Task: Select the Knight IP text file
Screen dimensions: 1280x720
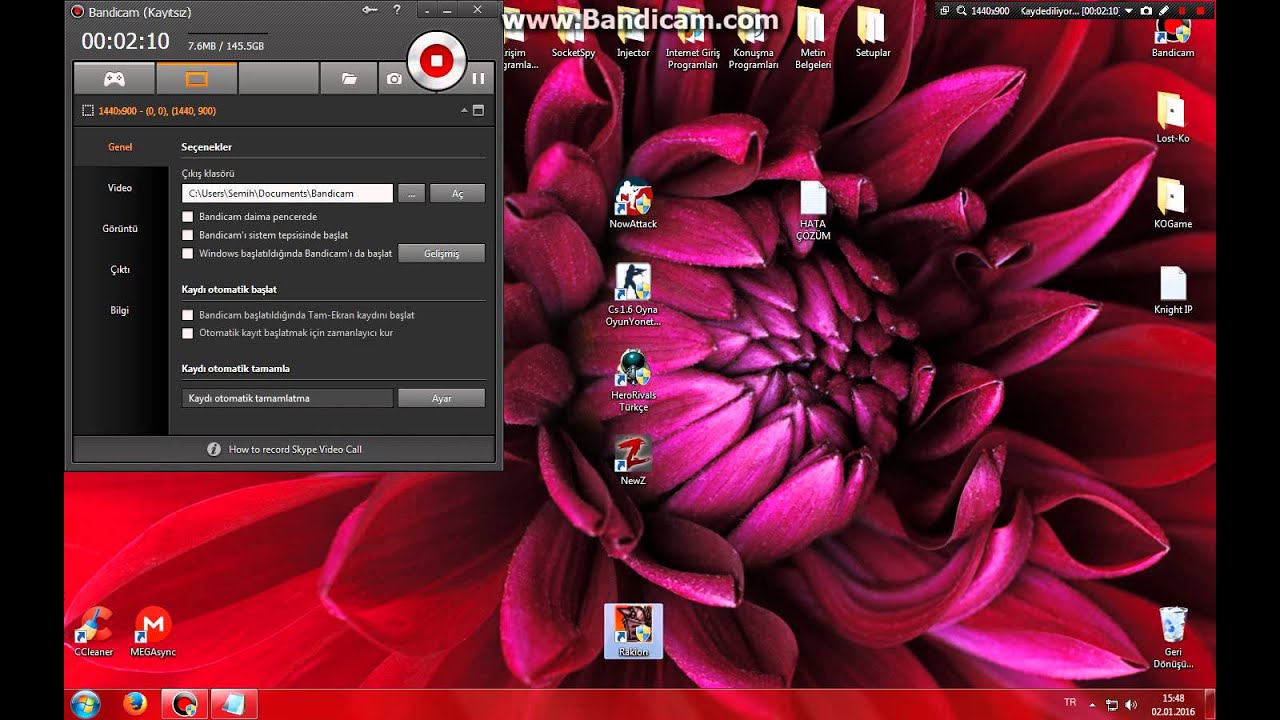Action: pos(1173,290)
